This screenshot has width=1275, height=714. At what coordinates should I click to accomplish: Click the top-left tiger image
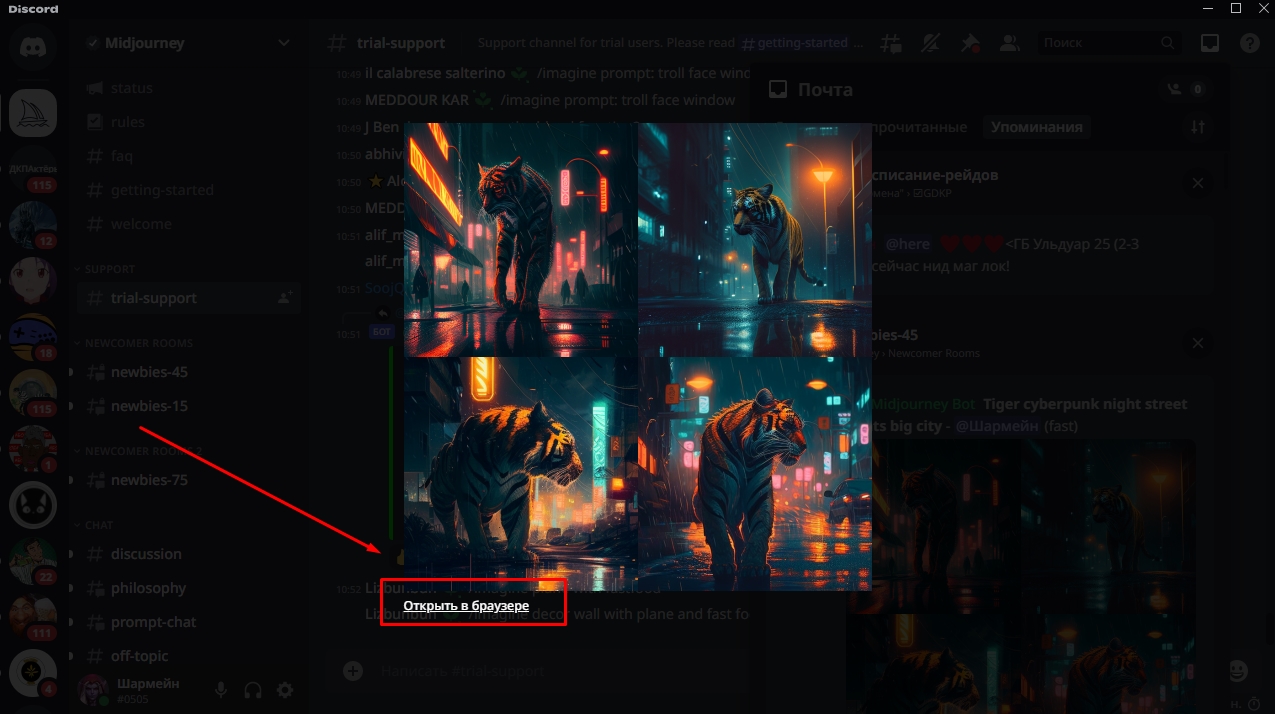tap(520, 239)
